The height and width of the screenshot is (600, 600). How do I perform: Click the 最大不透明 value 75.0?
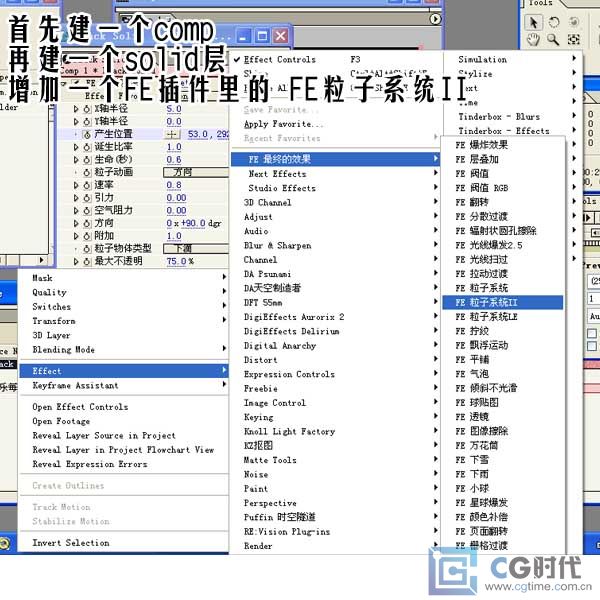click(176, 261)
